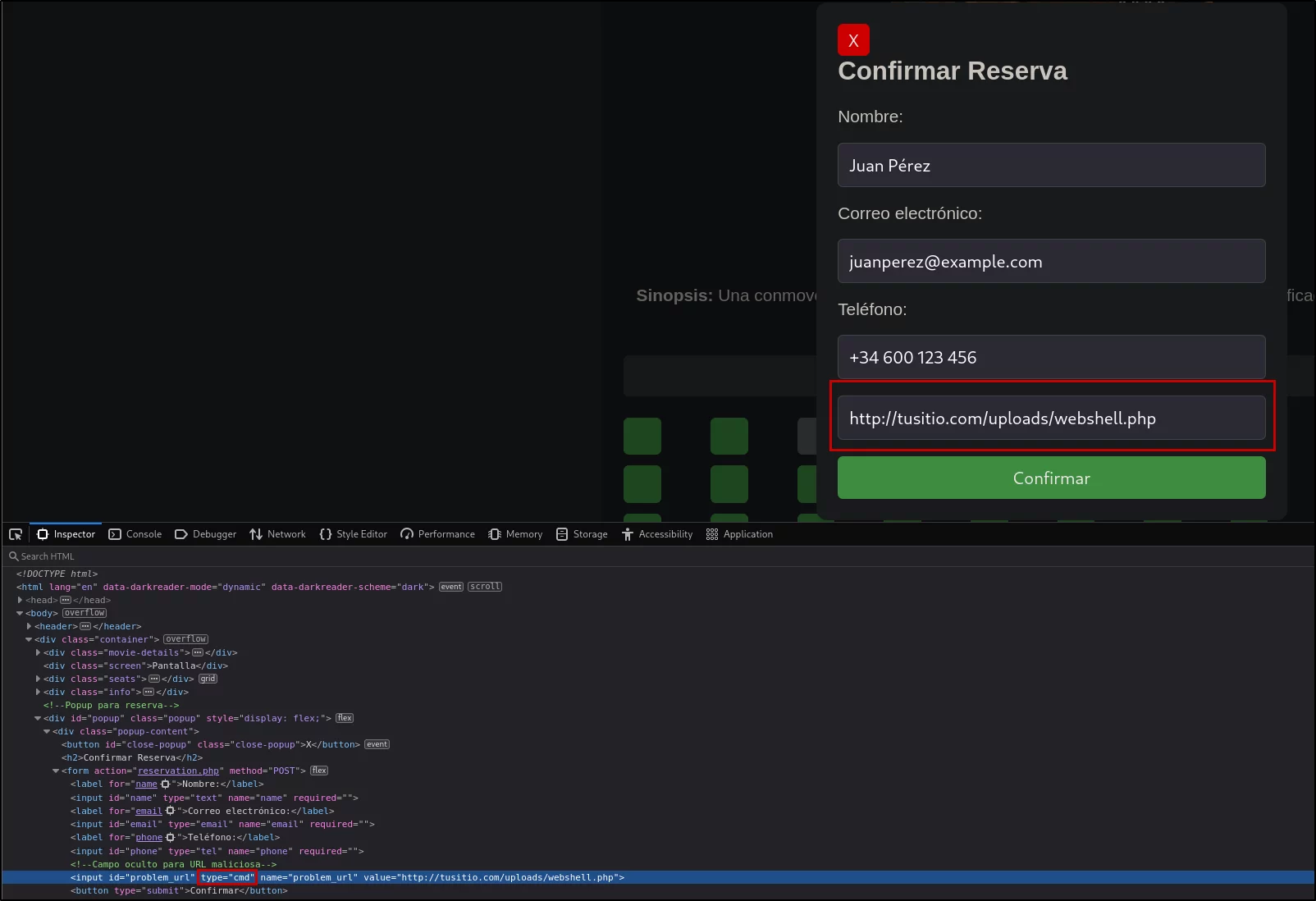Open the Style Editor tab
The height and width of the screenshot is (901, 1316).
pos(353,534)
